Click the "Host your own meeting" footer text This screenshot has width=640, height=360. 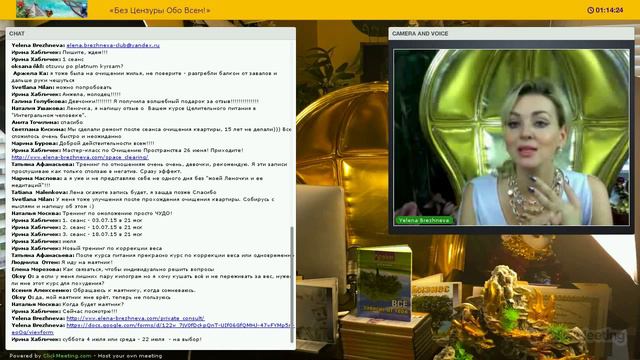tap(130, 356)
